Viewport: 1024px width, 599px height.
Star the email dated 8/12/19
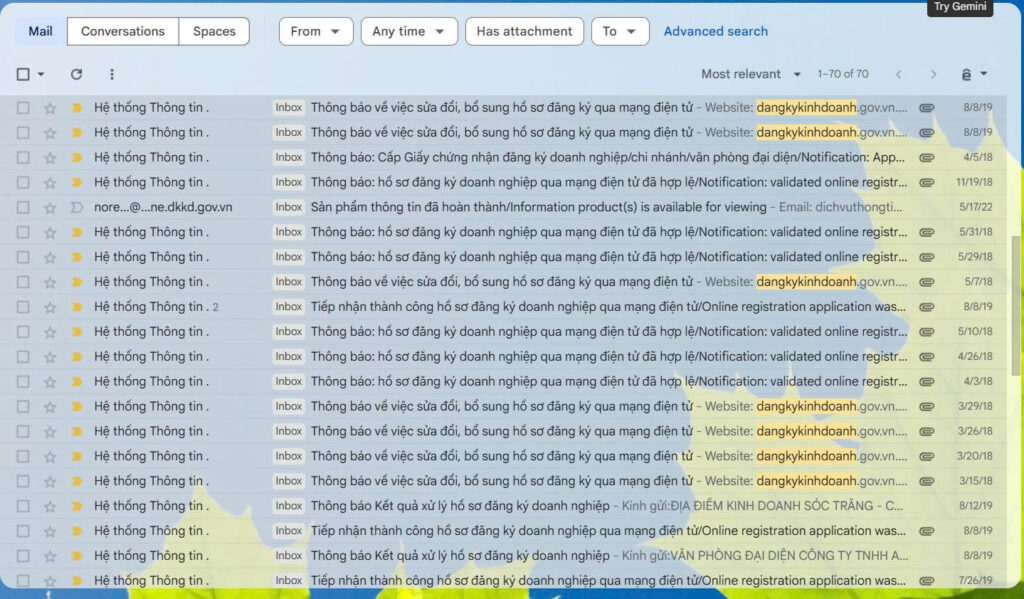tap(50, 506)
